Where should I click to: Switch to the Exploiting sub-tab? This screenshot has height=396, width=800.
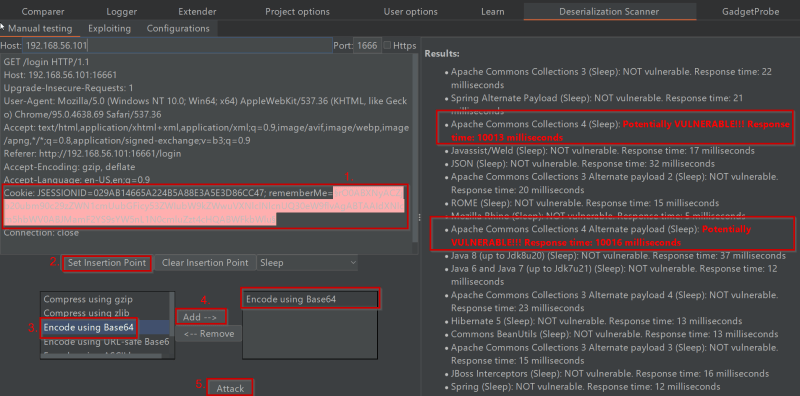pos(109,29)
